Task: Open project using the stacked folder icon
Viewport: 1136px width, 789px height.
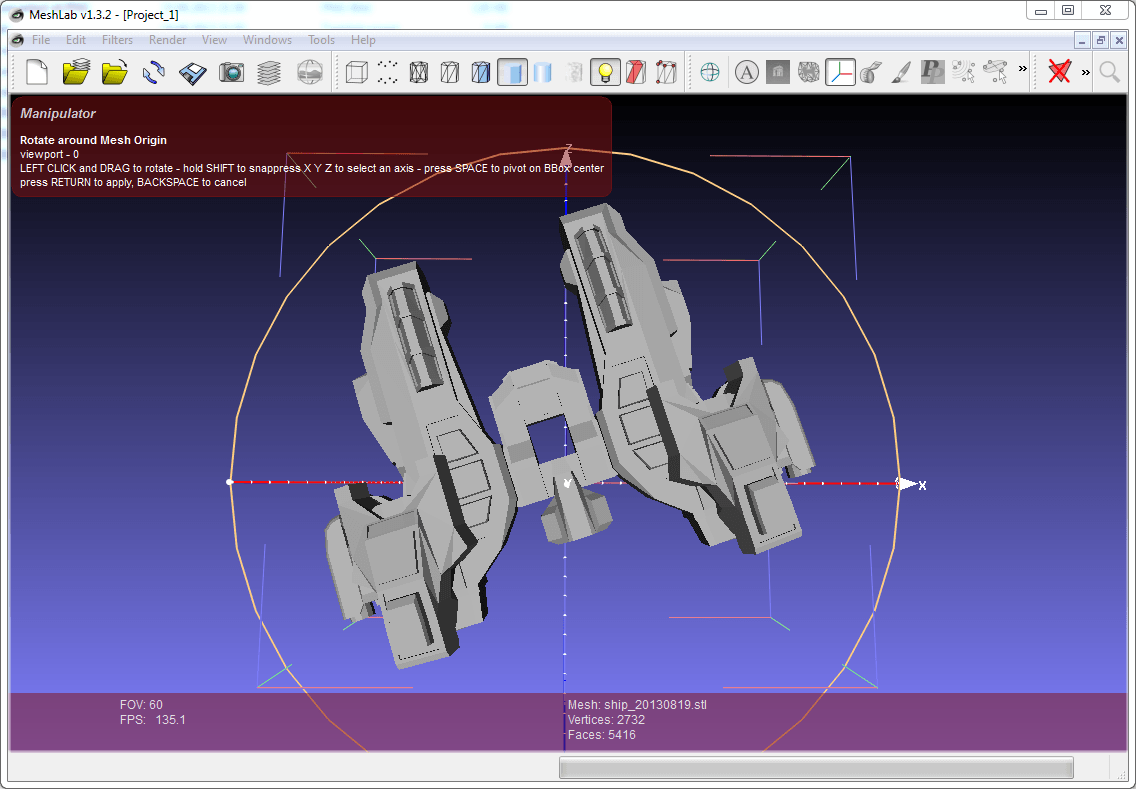Action: click(x=76, y=72)
